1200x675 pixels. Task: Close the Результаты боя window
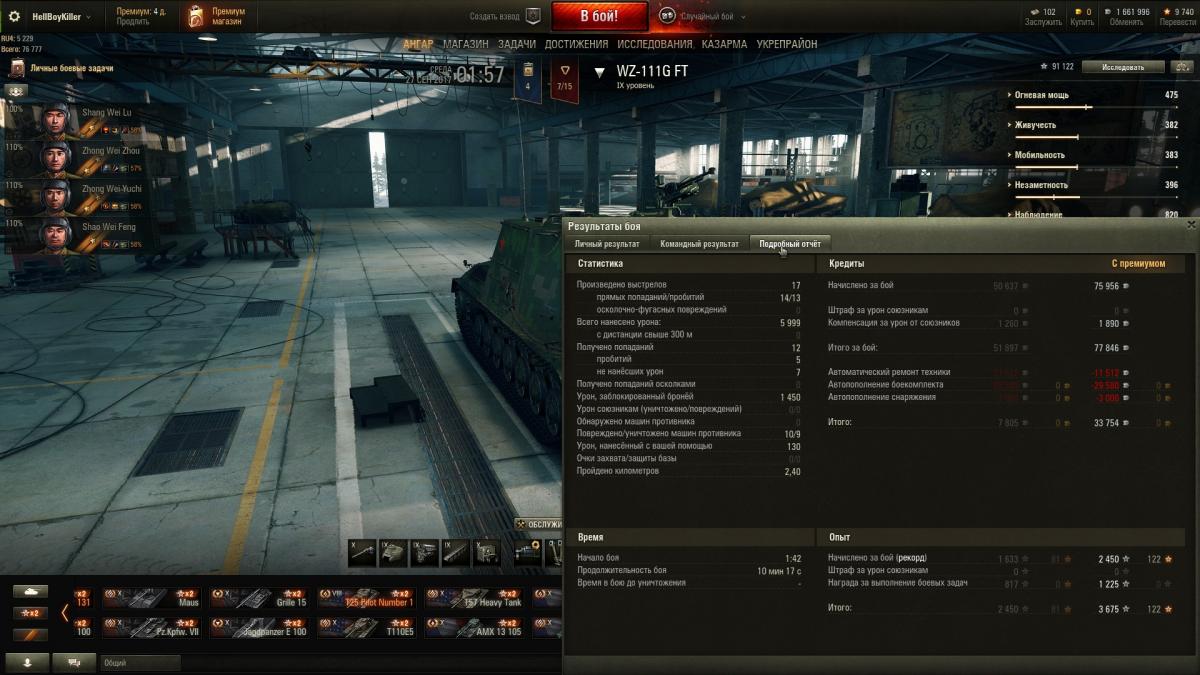[x=1191, y=226]
